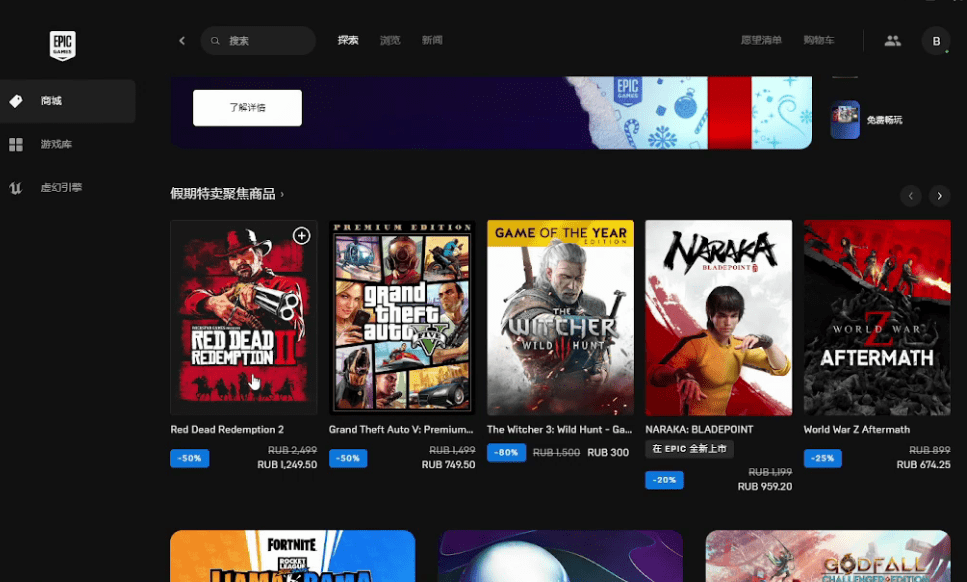Click the Epic Games logo

[x=62, y=46]
